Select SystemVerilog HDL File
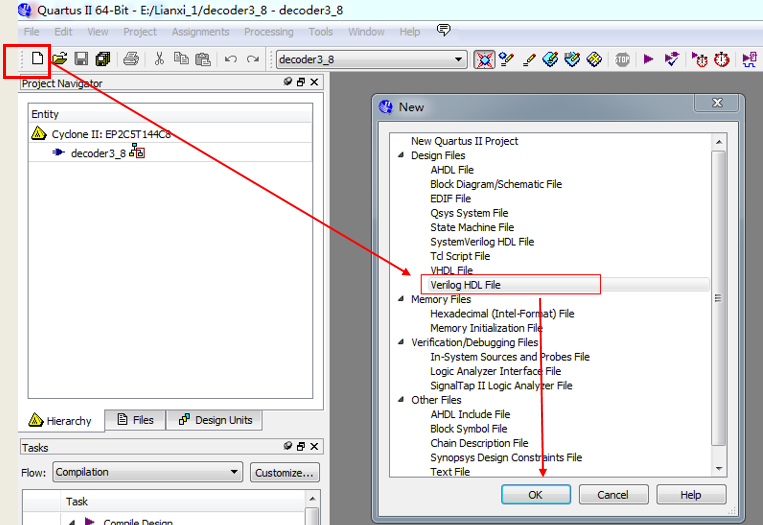Image resolution: width=763 pixels, height=525 pixels. [x=482, y=242]
